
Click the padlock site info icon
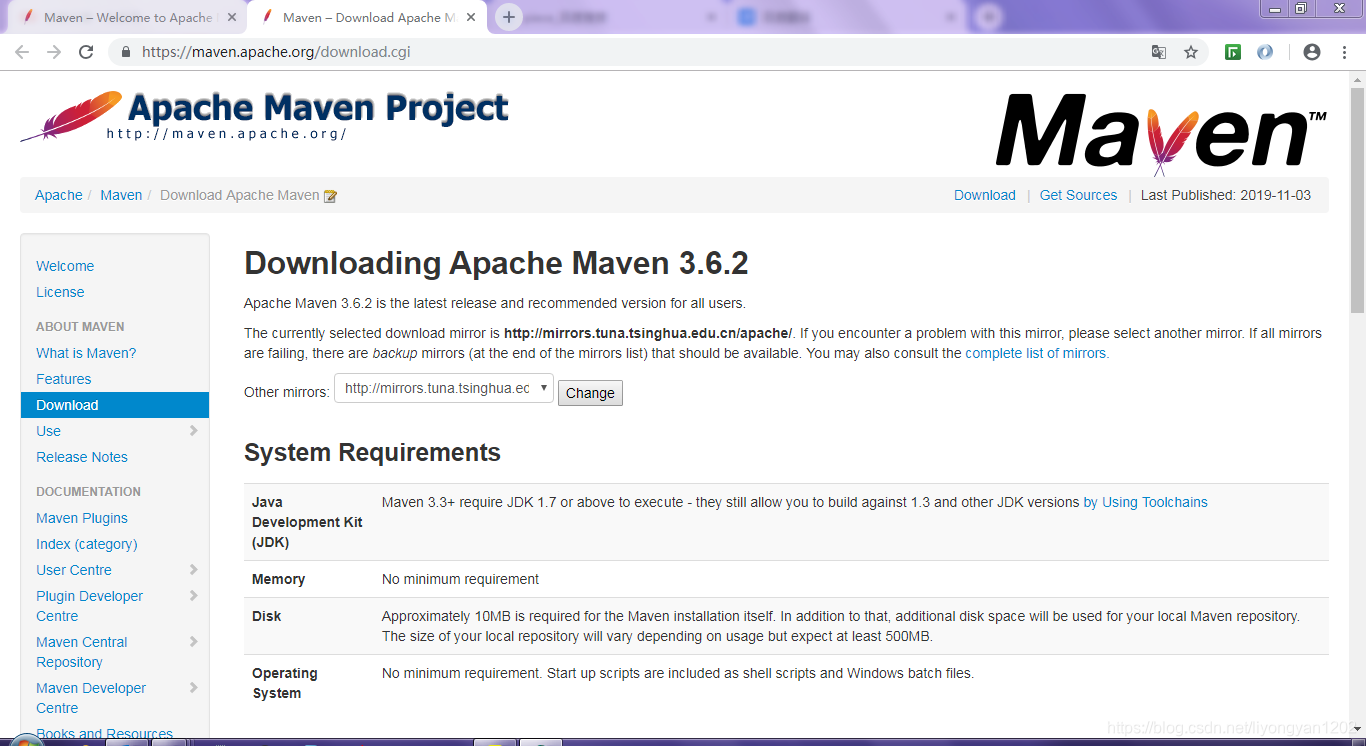click(126, 52)
